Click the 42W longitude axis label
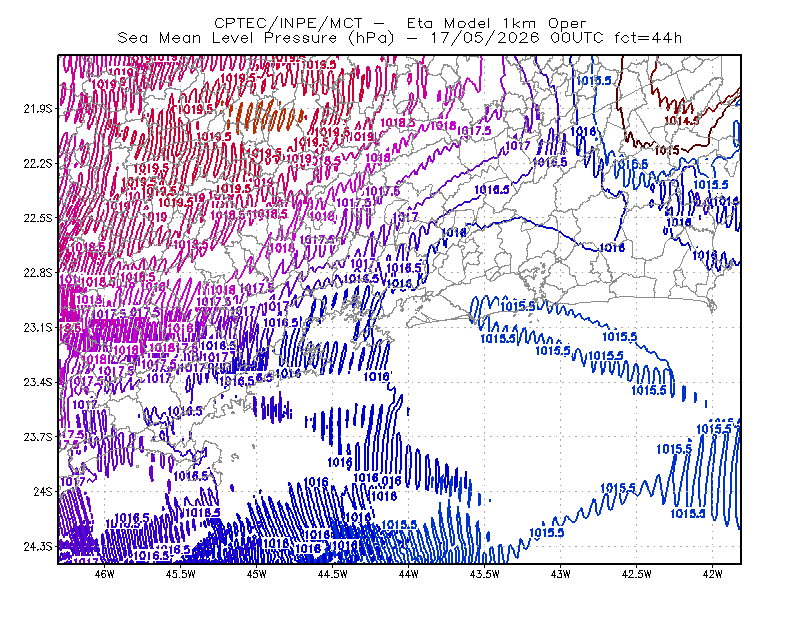 [713, 574]
